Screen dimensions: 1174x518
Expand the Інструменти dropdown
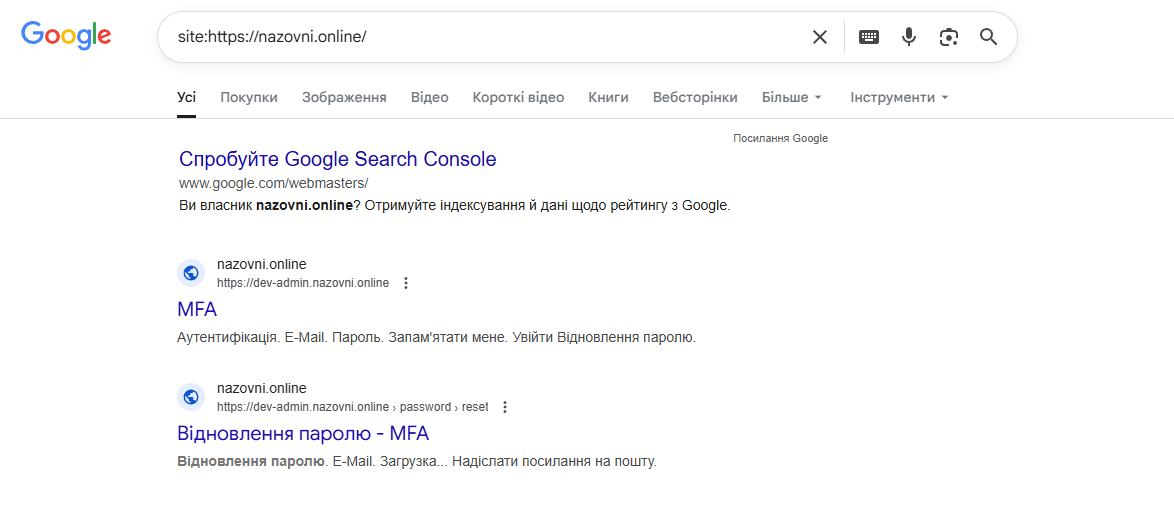point(899,97)
